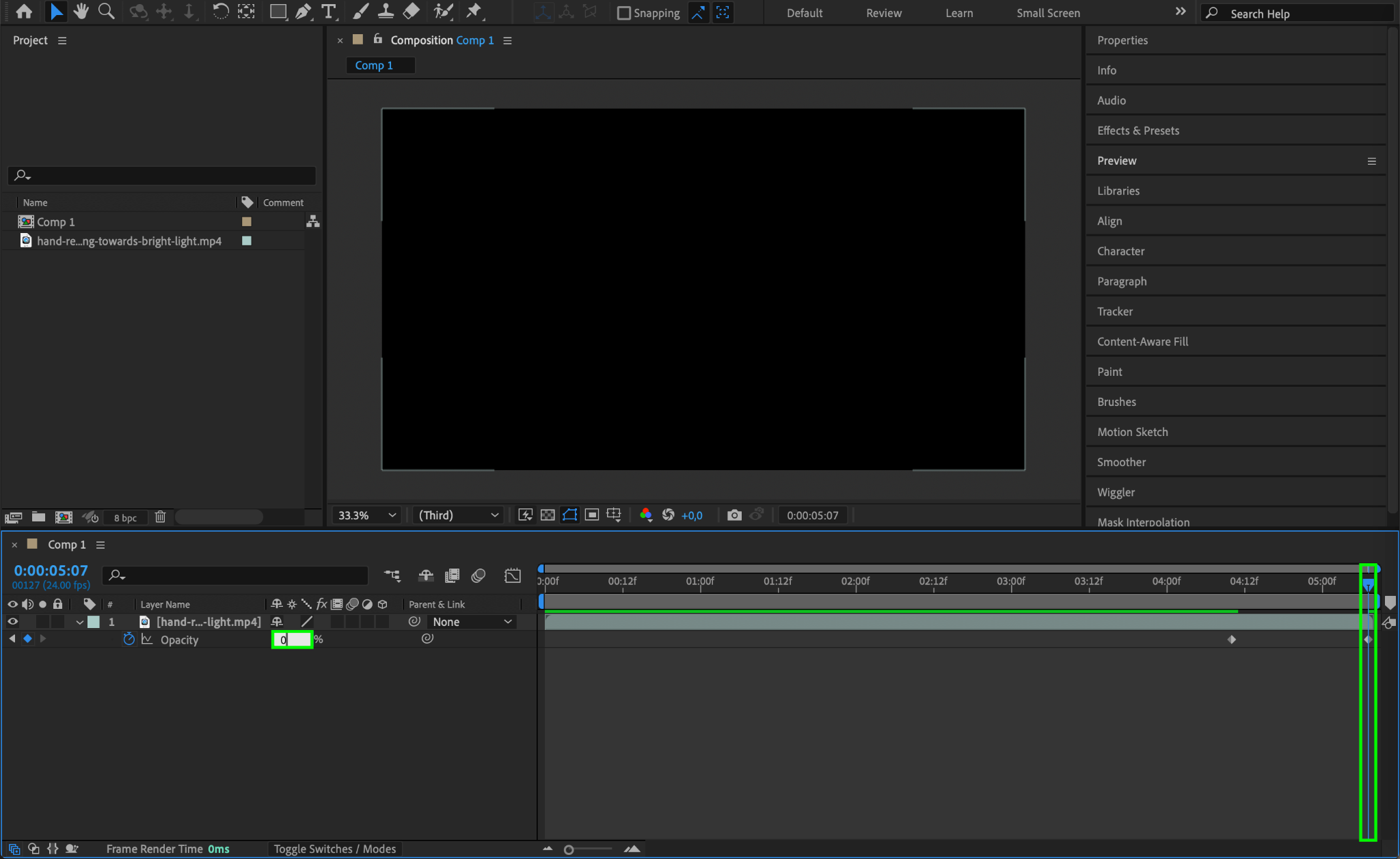Hide the hand-r...-light.mp4 layer video
1400x859 pixels.
pos(12,622)
